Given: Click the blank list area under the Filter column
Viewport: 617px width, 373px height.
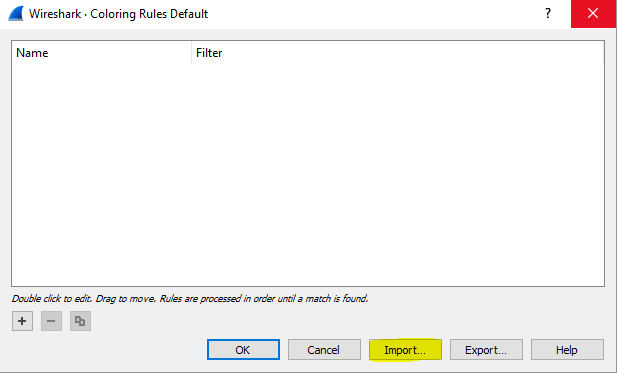Looking at the screenshot, I should [398, 173].
